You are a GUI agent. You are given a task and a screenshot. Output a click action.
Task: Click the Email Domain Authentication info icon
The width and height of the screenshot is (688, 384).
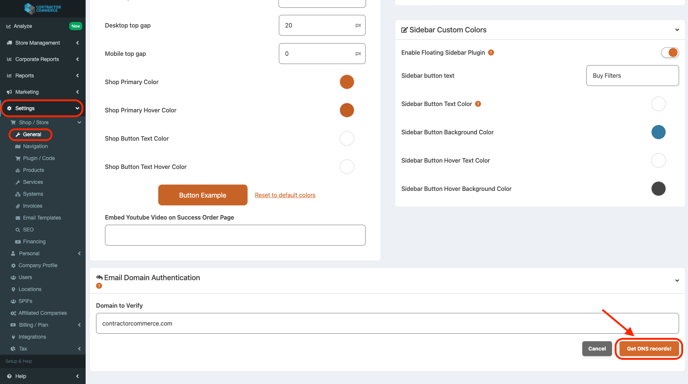click(x=99, y=286)
